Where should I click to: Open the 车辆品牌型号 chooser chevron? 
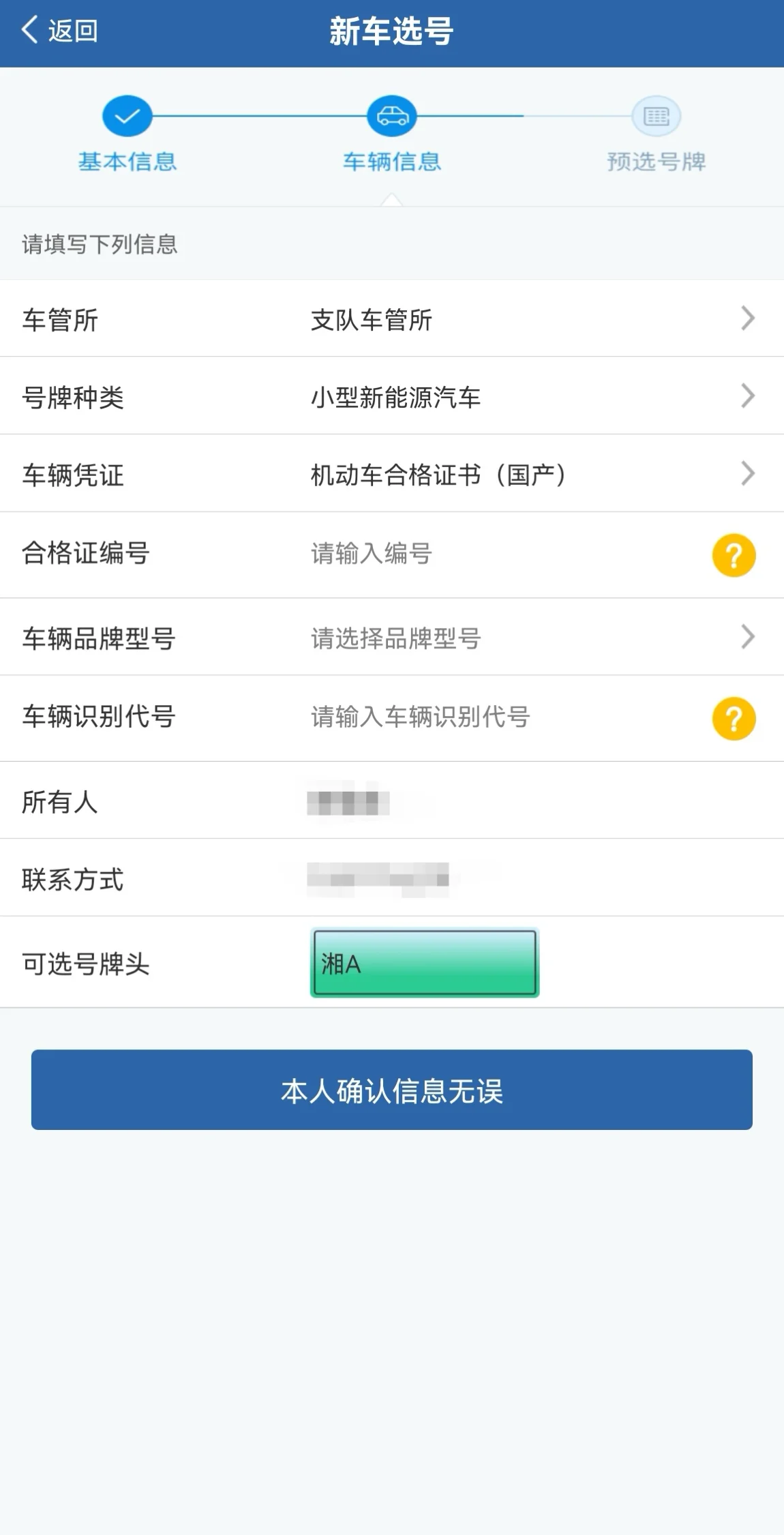point(748,637)
